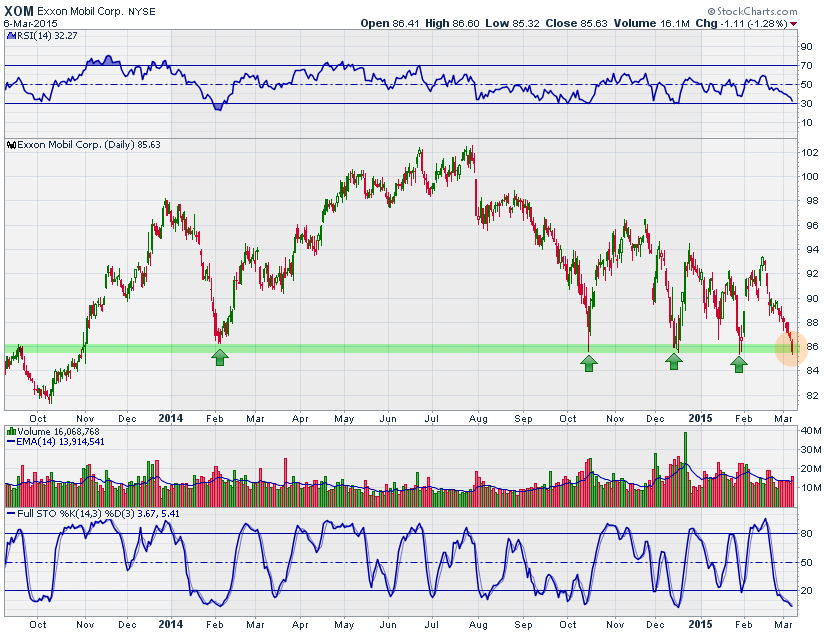
Task: Click the 10M label on the volume axis
Action: click(x=810, y=488)
